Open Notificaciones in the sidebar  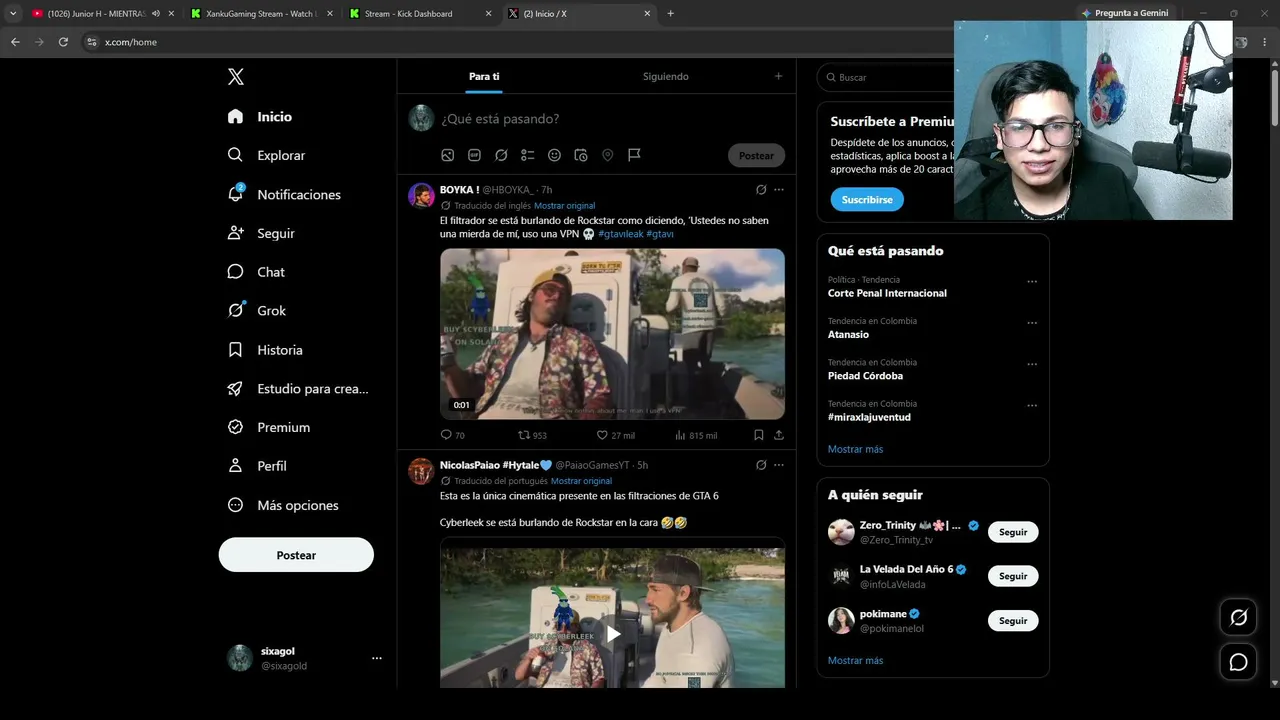[x=284, y=194]
